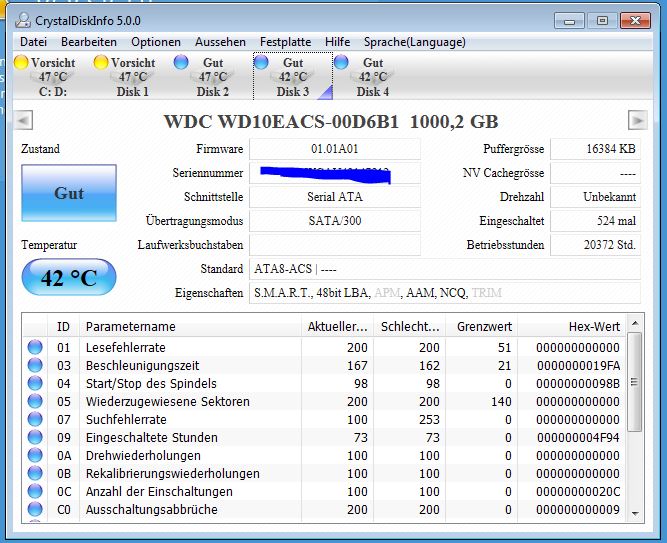Screen dimensions: 667x543
Task: Click the Gut health status button
Action: point(69,193)
